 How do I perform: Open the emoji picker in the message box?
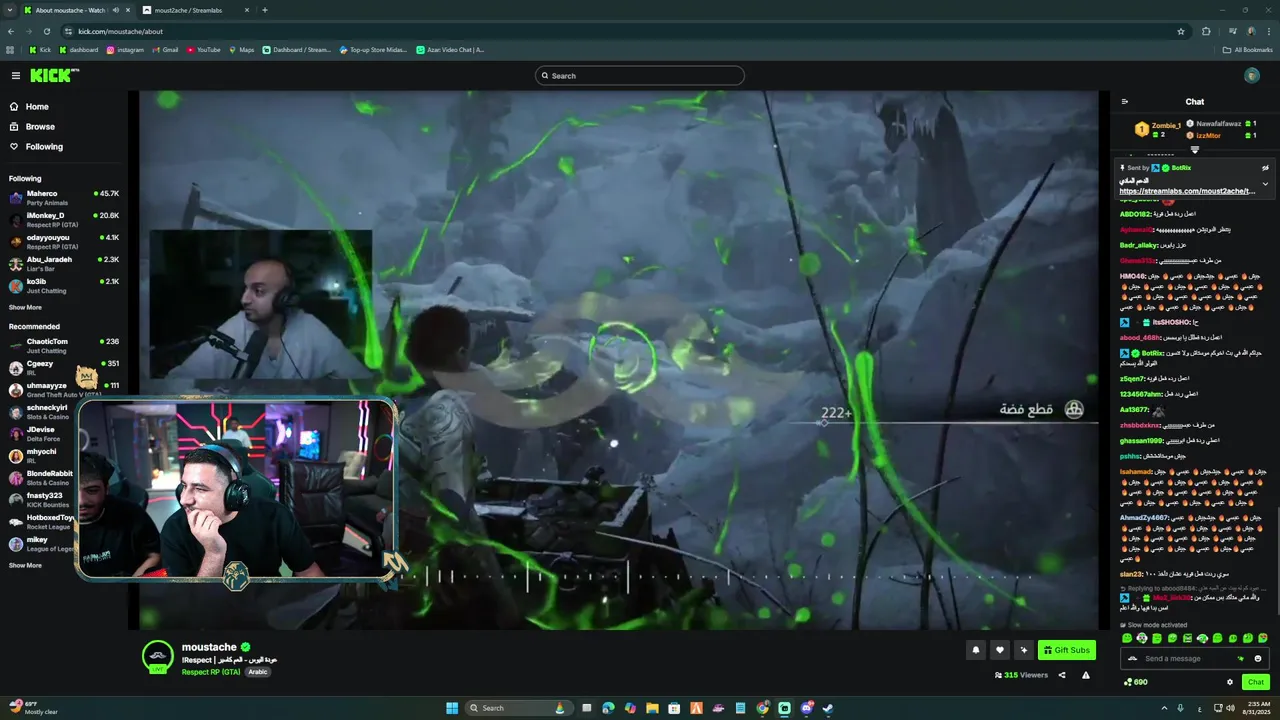(1258, 658)
